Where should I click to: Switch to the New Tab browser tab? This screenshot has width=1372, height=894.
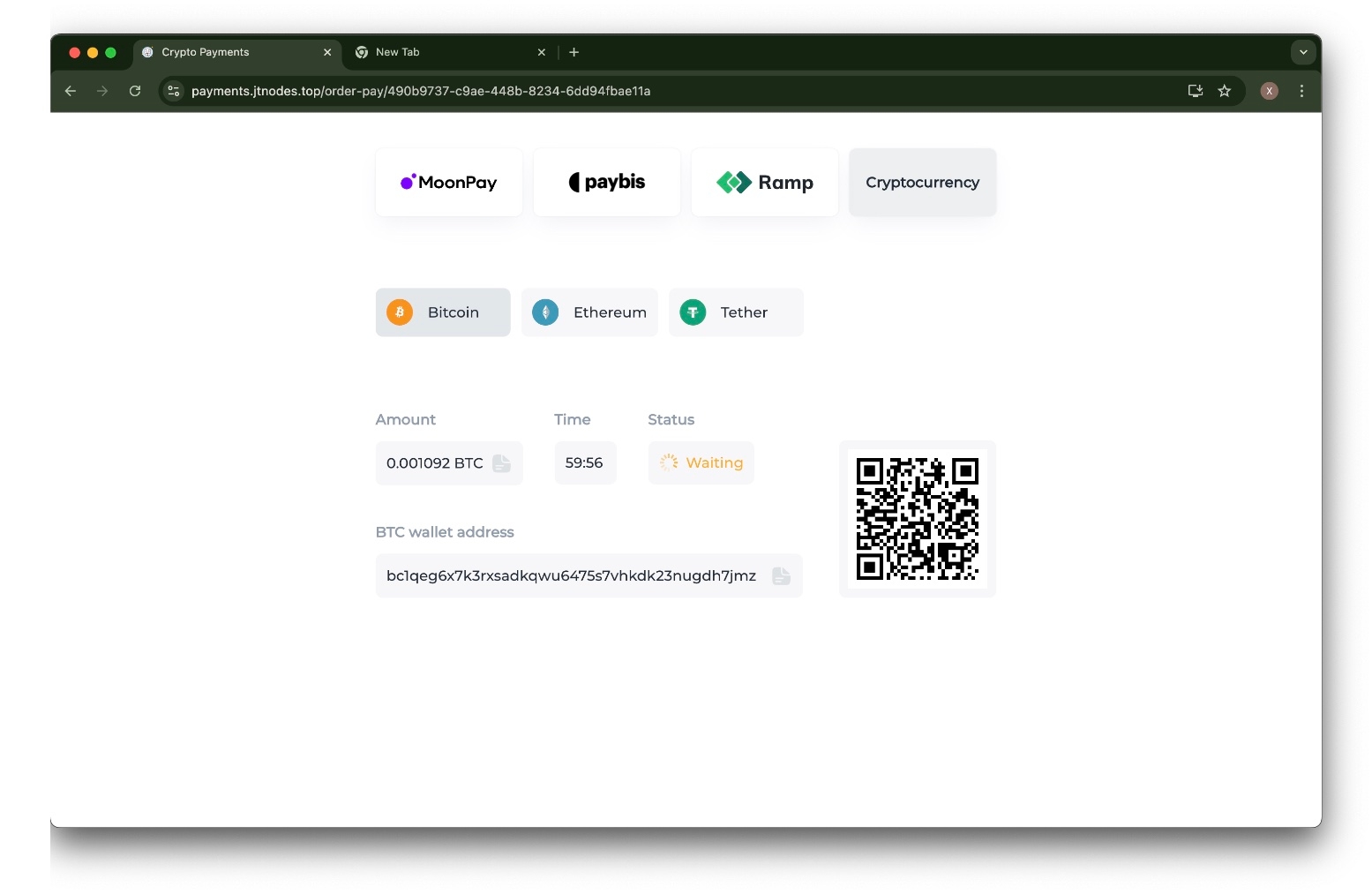coord(451,52)
